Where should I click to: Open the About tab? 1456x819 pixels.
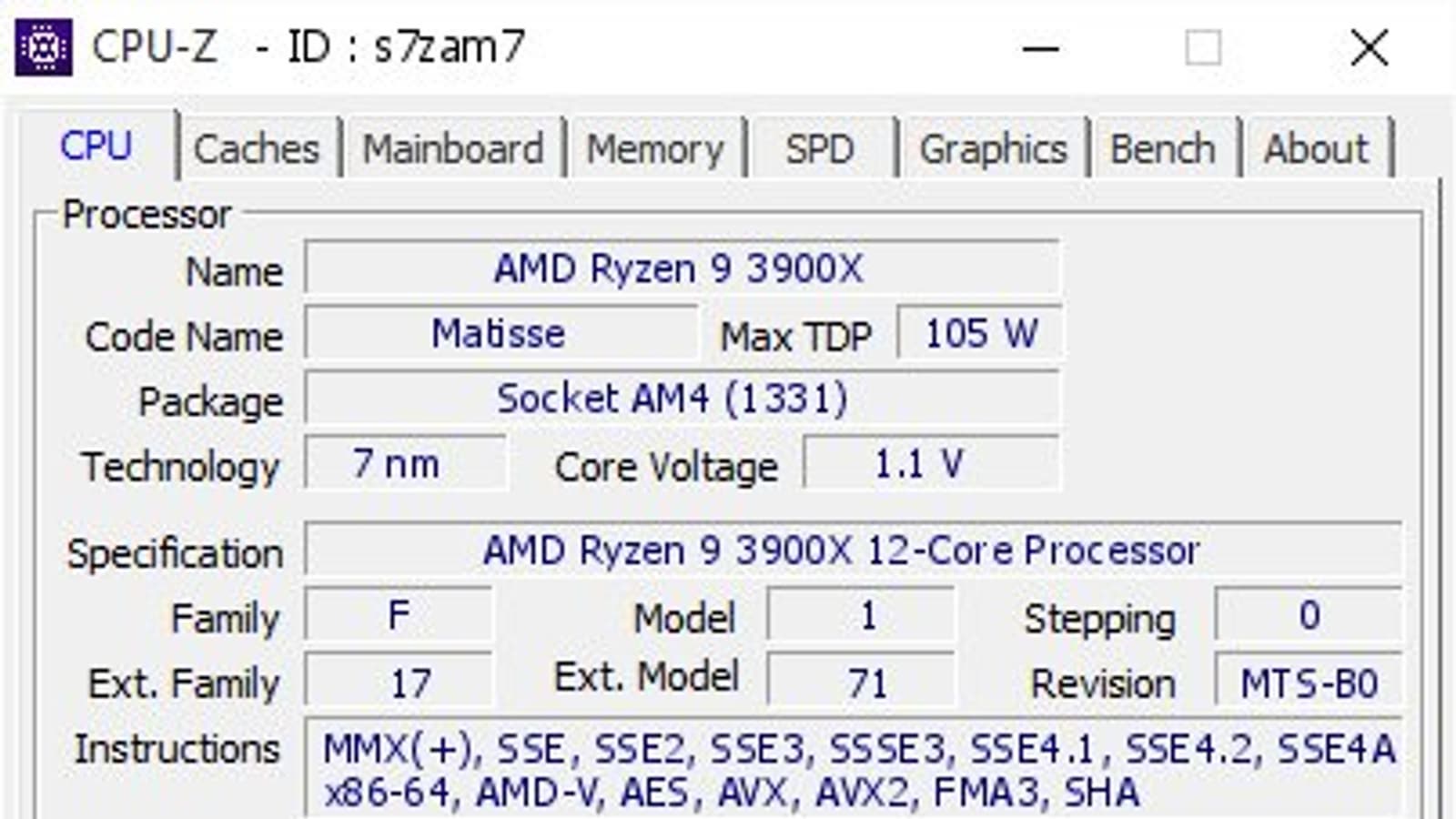[1316, 148]
